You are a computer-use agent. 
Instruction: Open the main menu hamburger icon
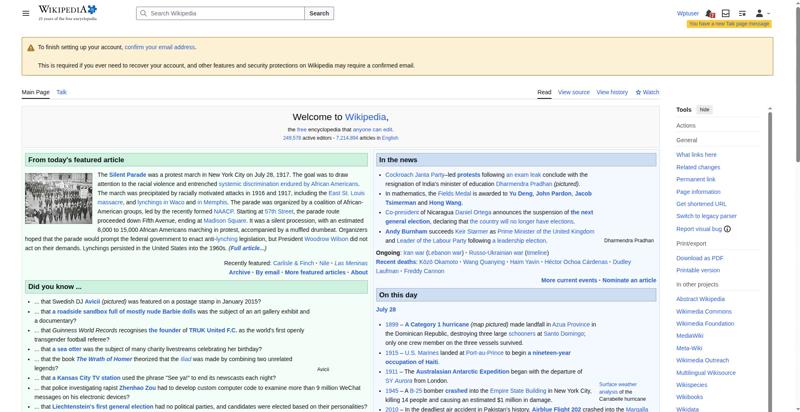tap(26, 13)
